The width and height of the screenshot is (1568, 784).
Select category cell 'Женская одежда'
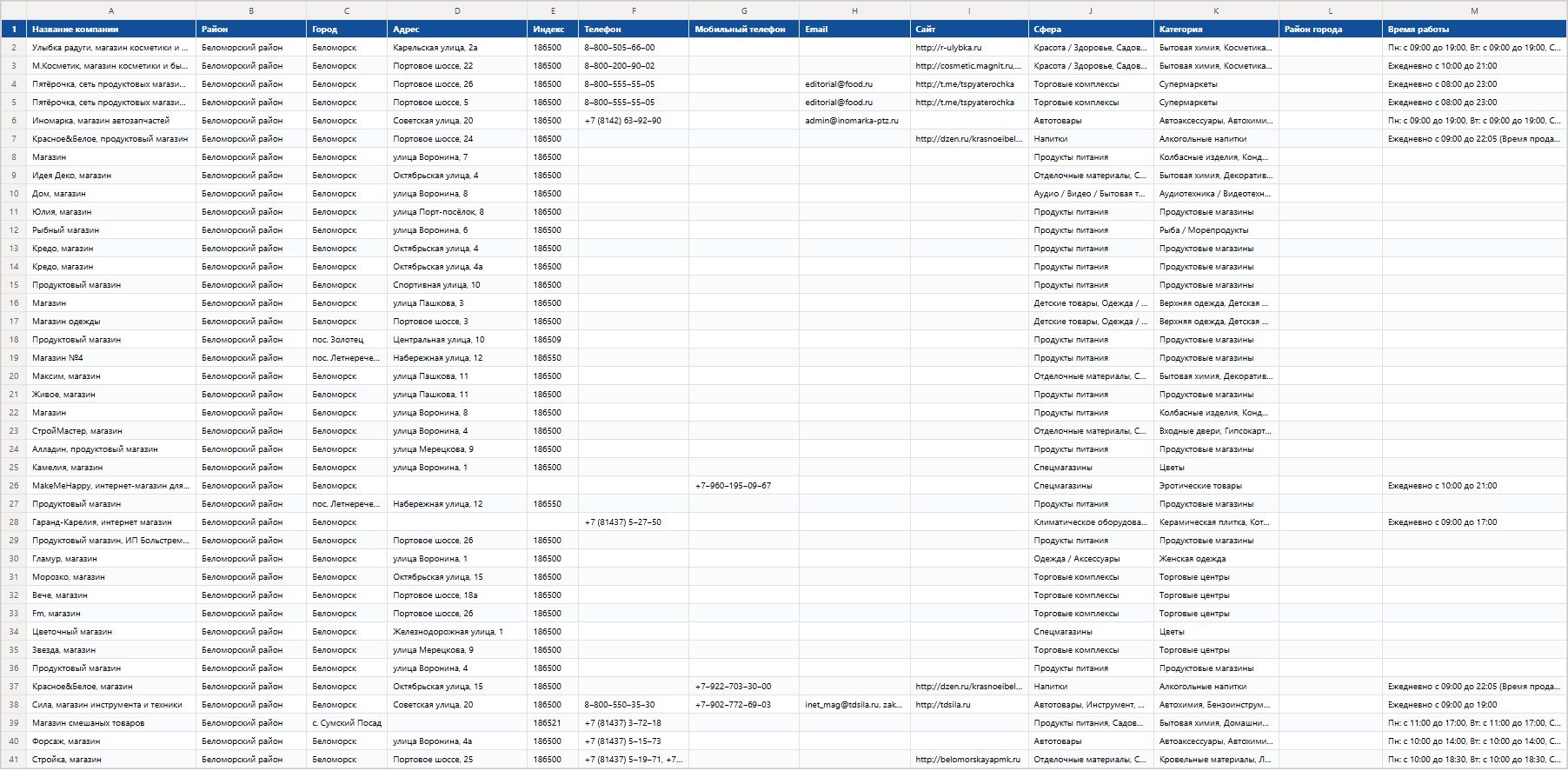point(1216,559)
